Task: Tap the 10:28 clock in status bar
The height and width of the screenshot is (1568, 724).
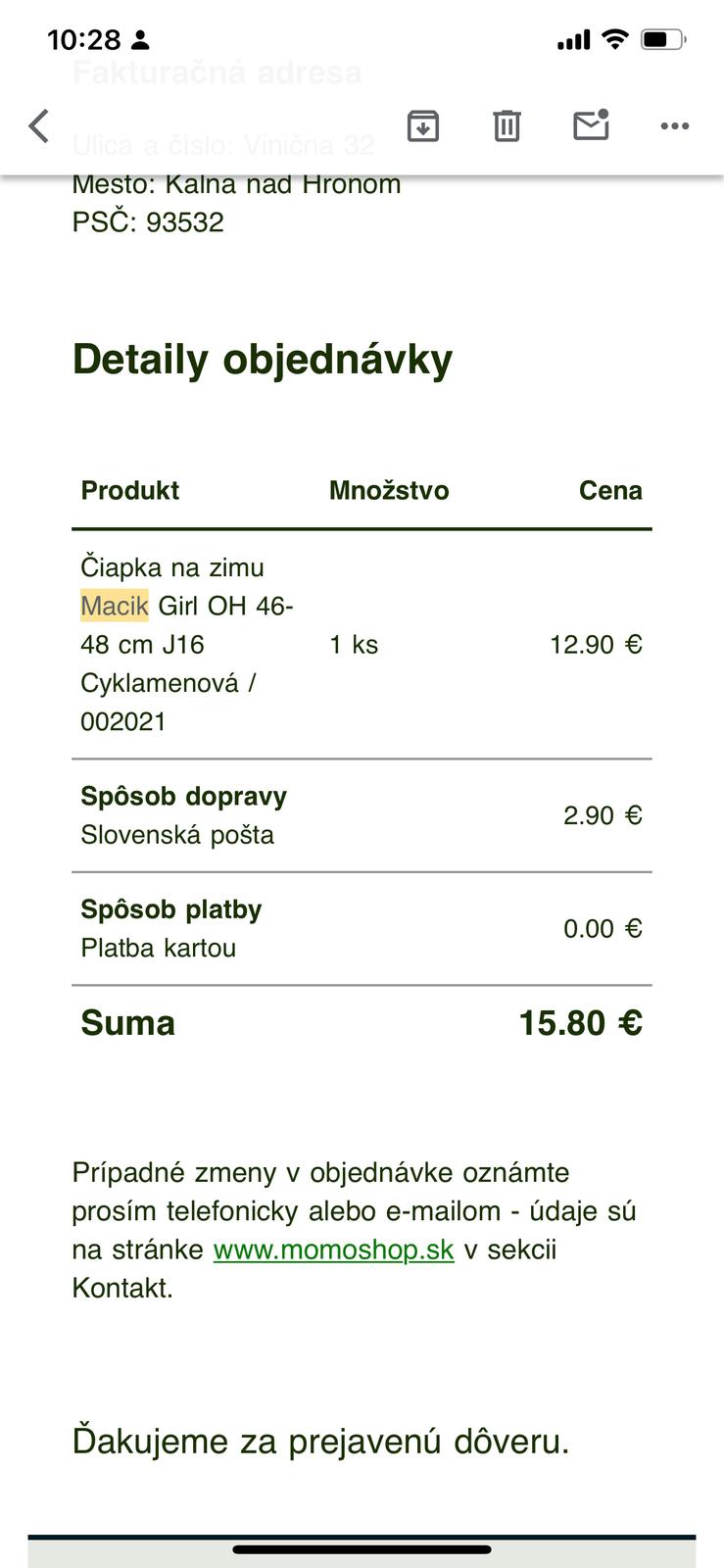Action: point(83,40)
